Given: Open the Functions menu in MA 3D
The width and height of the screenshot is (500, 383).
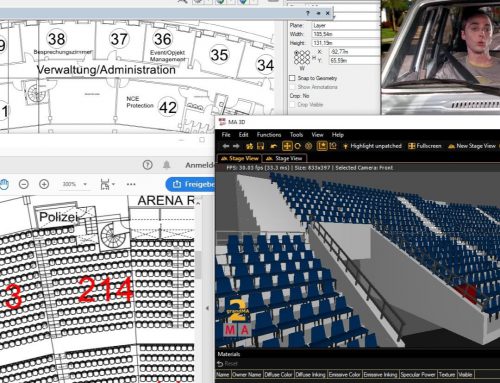Looking at the screenshot, I should click(269, 135).
